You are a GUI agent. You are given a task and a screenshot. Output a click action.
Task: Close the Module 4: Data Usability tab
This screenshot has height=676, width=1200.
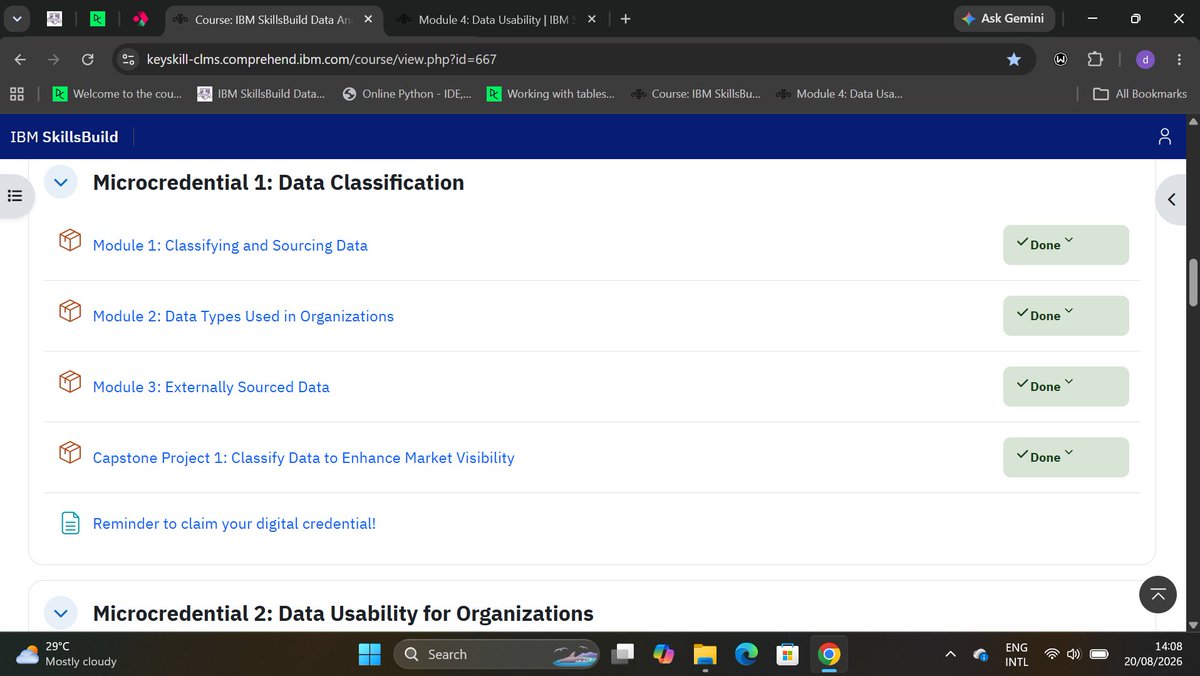point(592,18)
